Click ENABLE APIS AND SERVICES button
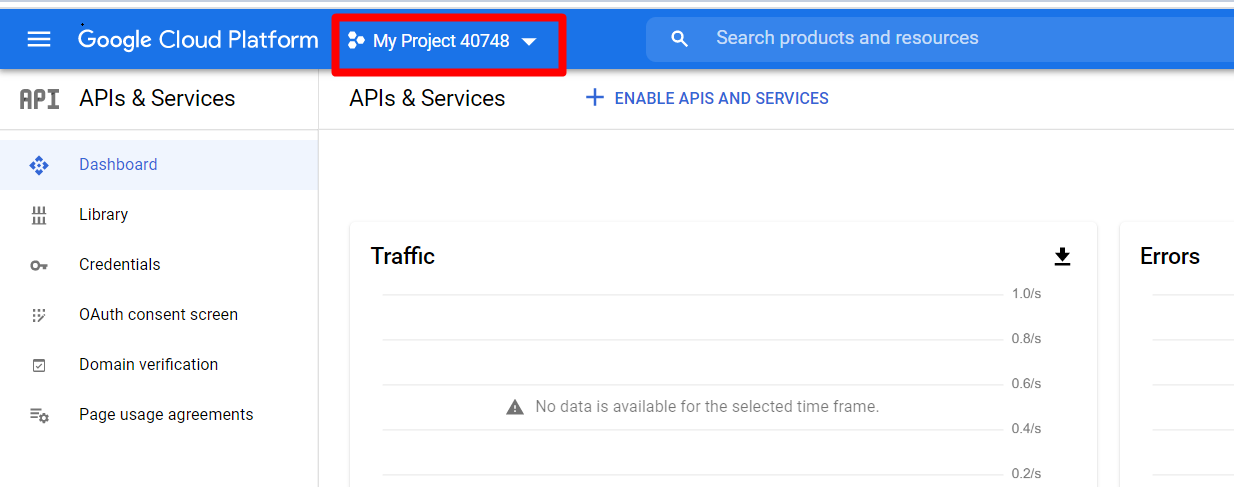The width and height of the screenshot is (1234, 487). pos(707,98)
